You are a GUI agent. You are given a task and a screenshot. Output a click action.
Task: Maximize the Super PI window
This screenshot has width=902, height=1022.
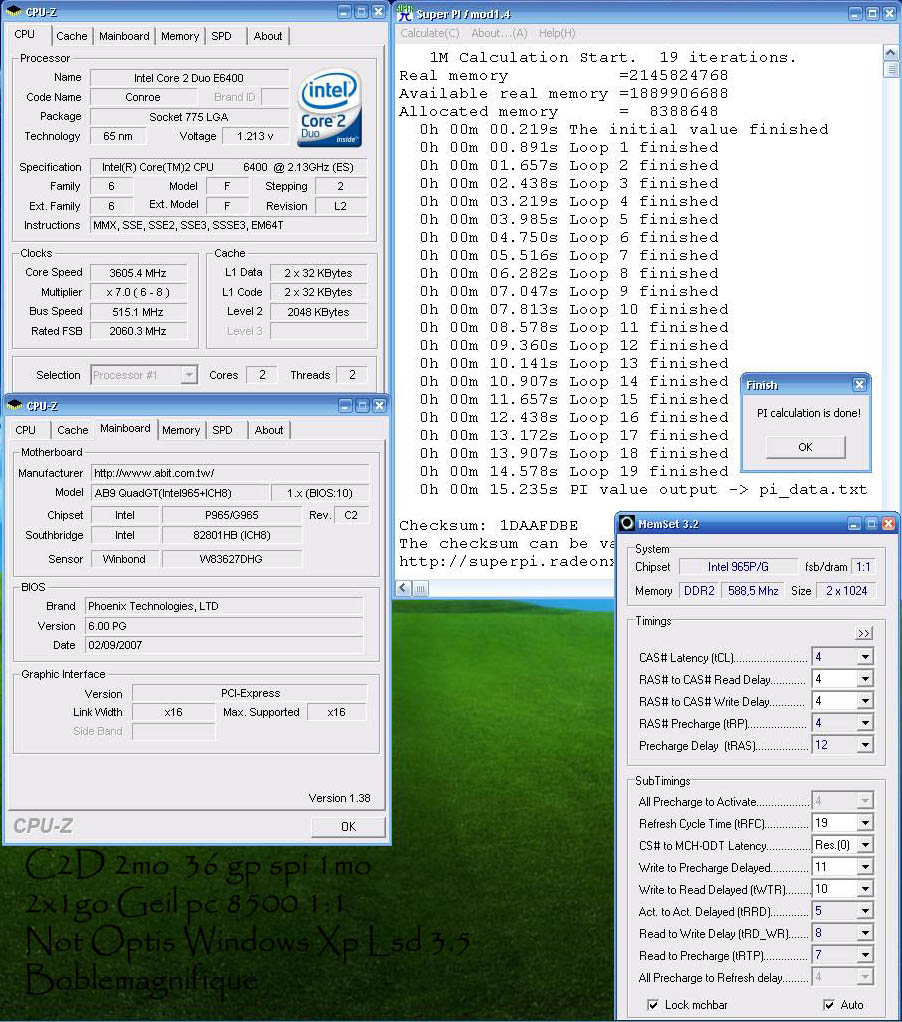coord(872,13)
